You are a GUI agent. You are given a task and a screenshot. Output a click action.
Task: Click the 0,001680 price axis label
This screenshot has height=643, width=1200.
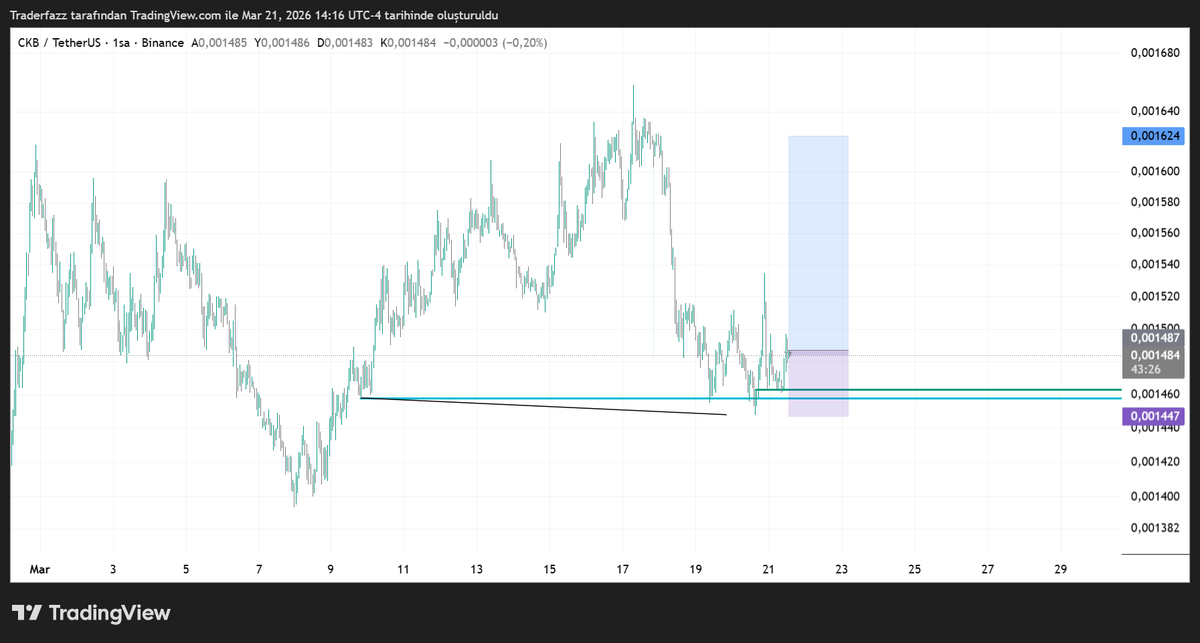point(1155,54)
